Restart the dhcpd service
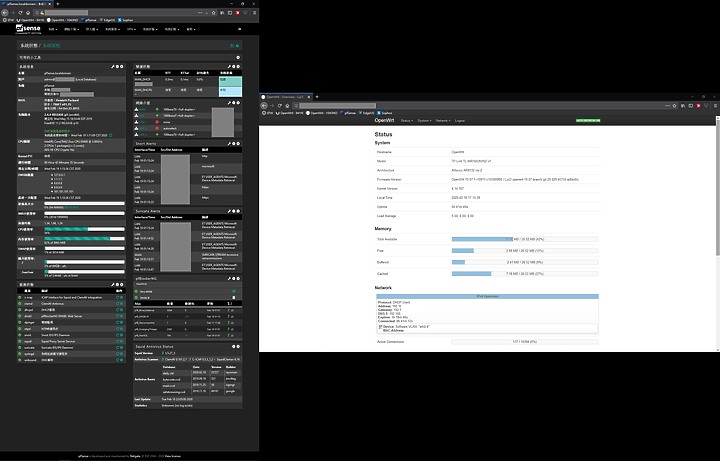Image resolution: width=720 pixels, height=461 pixels. [x=118, y=310]
